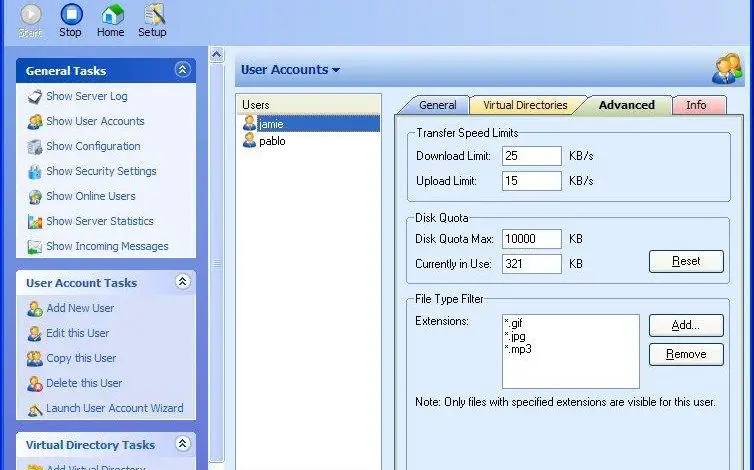Click the Show User Accounts icon
754x470 pixels.
[35, 122]
